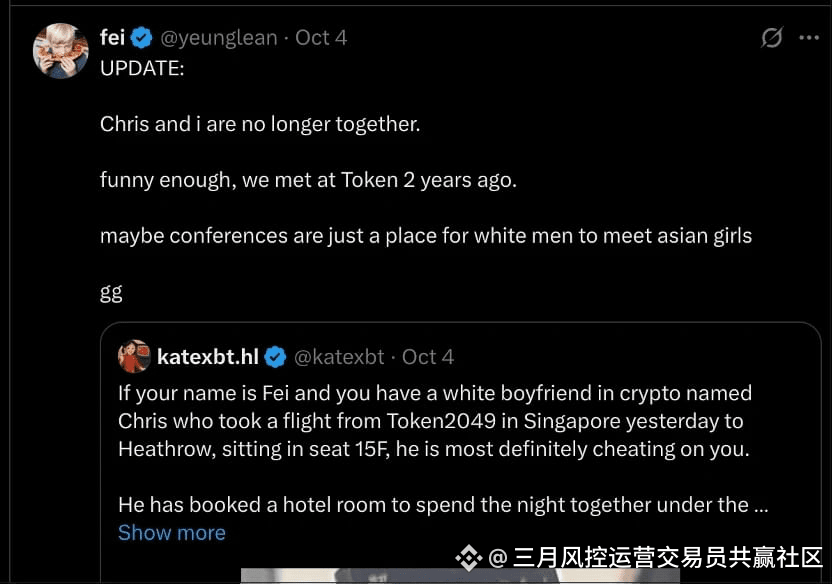This screenshot has width=832, height=584.
Task: Click the 三月风控运营交易员共赢社区 watermark text
Action: [667, 557]
